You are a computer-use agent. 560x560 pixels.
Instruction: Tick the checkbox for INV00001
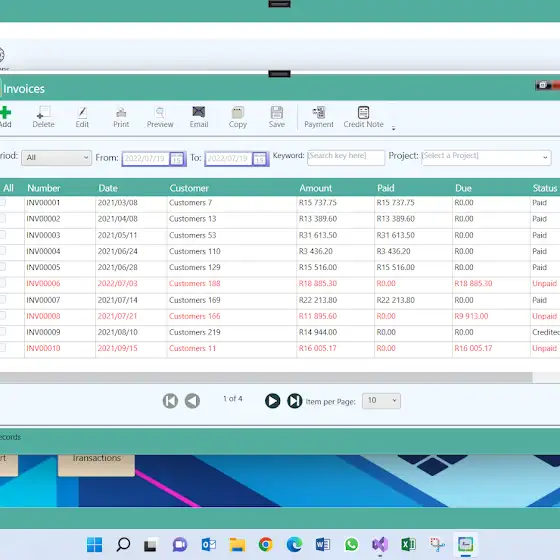2,202
